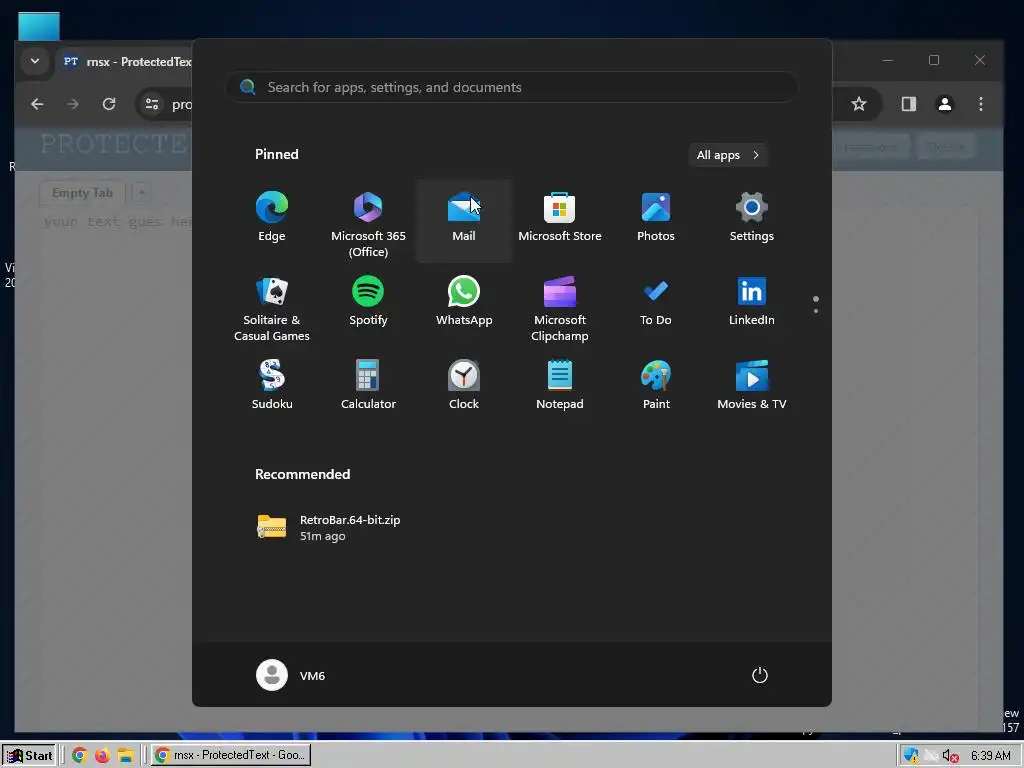Open the VM6 user account menu
The width and height of the screenshot is (1024, 768).
pos(291,675)
